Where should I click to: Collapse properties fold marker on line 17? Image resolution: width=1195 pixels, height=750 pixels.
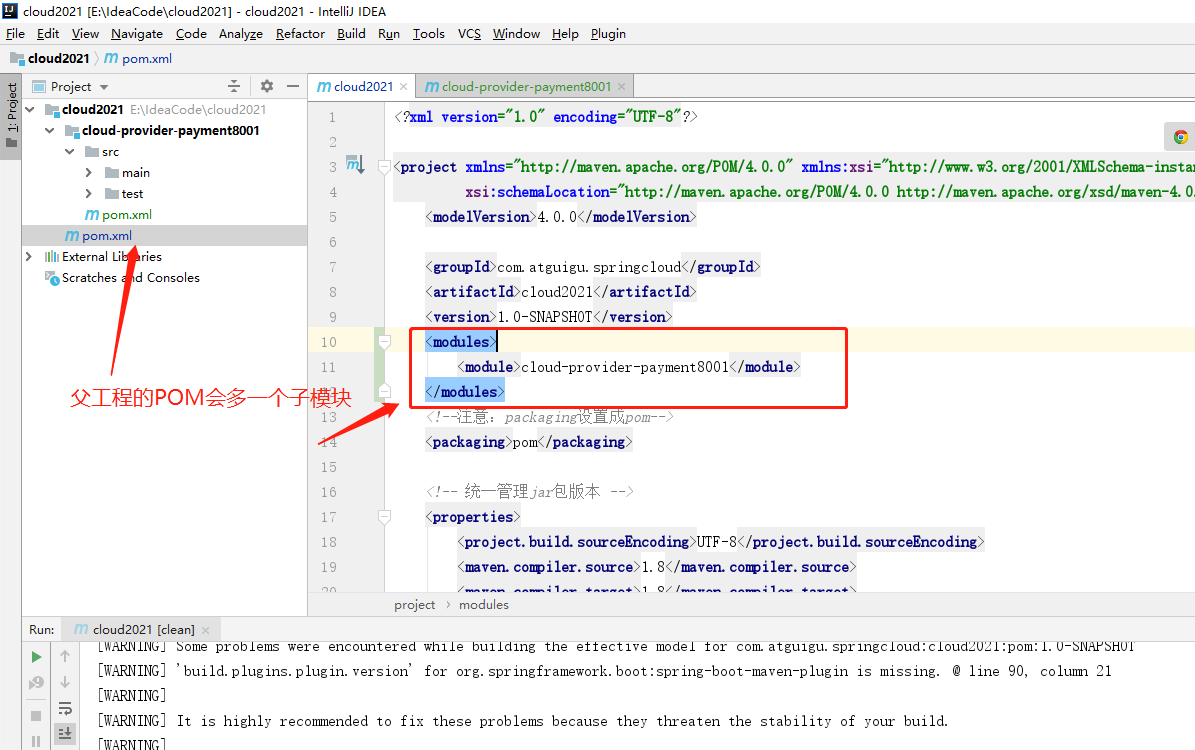click(385, 518)
